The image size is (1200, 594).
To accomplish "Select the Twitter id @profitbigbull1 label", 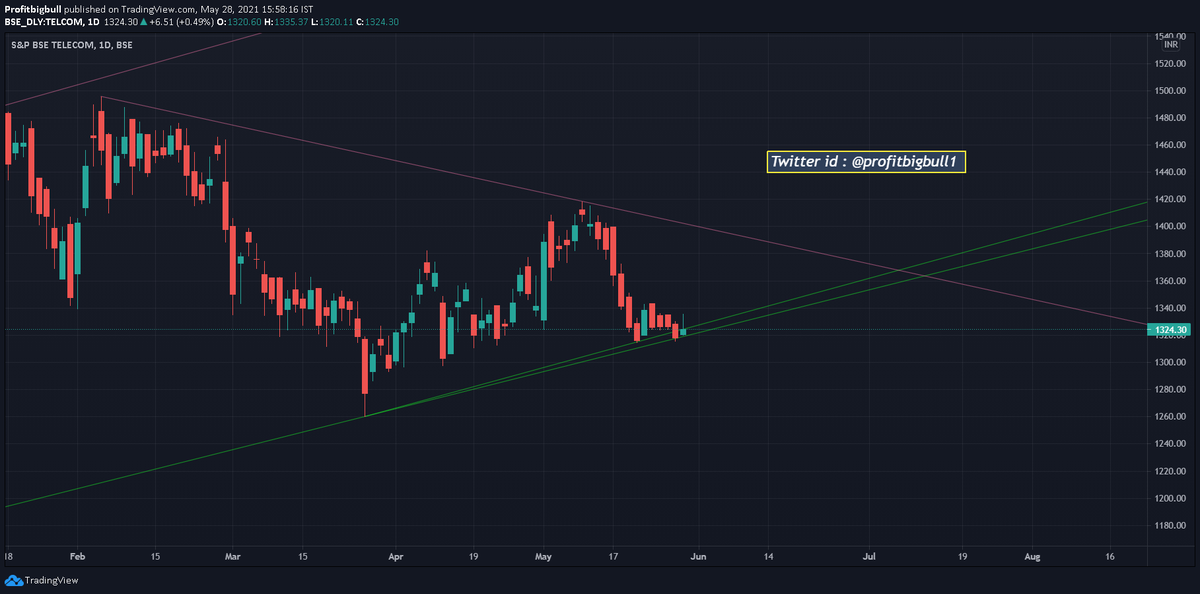I will [866, 161].
